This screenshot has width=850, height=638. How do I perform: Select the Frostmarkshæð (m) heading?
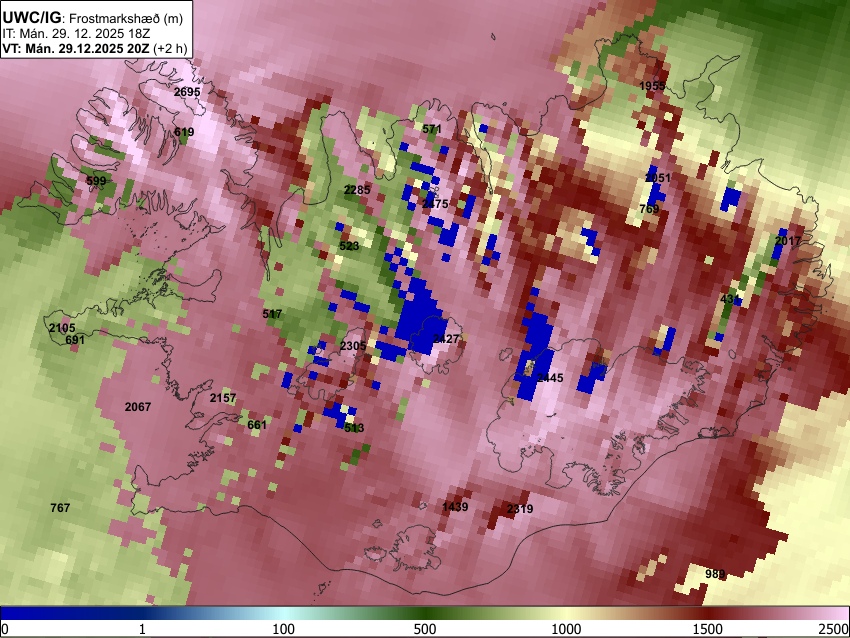point(126,18)
